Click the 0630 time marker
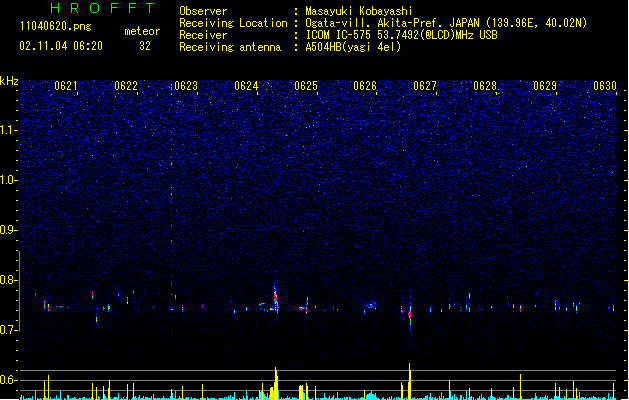This screenshot has height=400, width=629. click(x=605, y=86)
